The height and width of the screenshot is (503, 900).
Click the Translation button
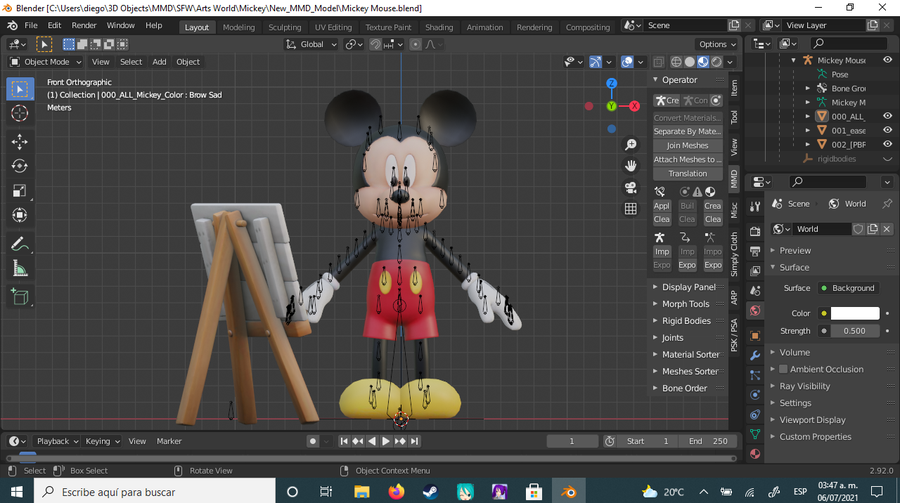(688, 173)
